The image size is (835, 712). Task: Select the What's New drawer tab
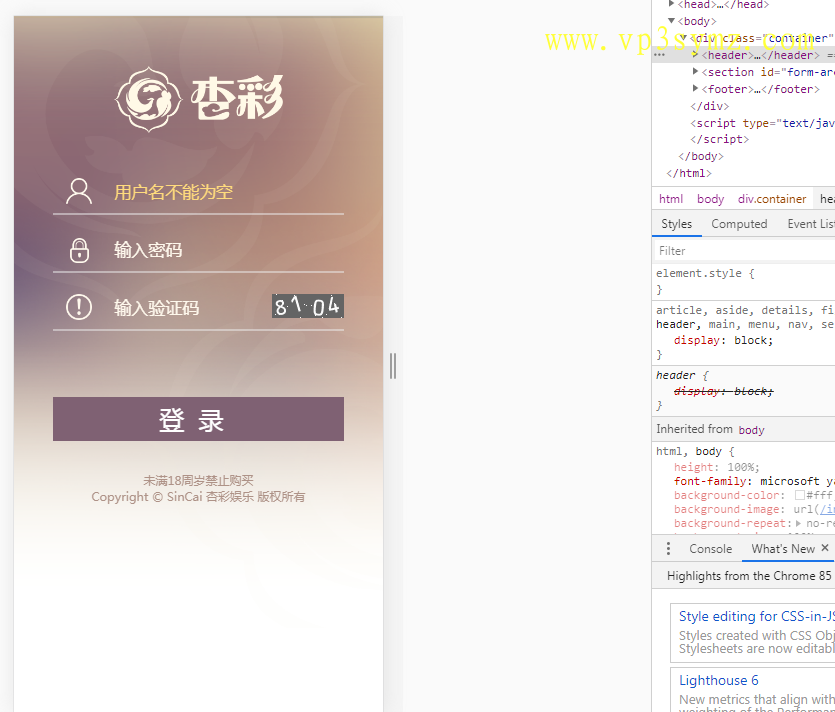(x=783, y=549)
